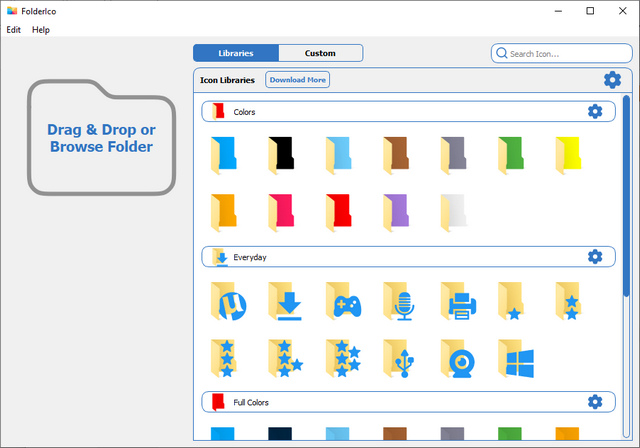Pick the green folder color
Viewport: 640px width, 448px height.
(516, 155)
